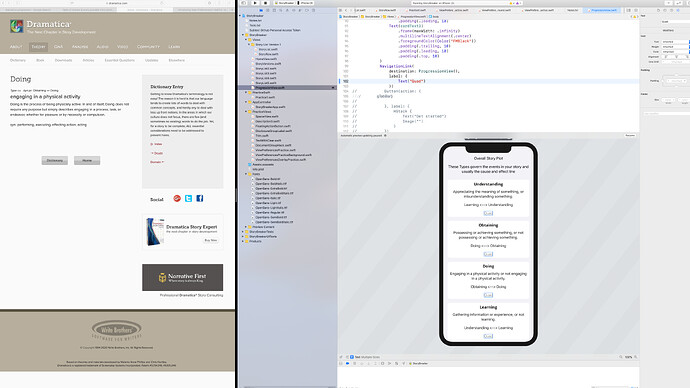Click the Dictionary button below Doing definition
Viewport: 690px width, 388px height.
(55, 161)
